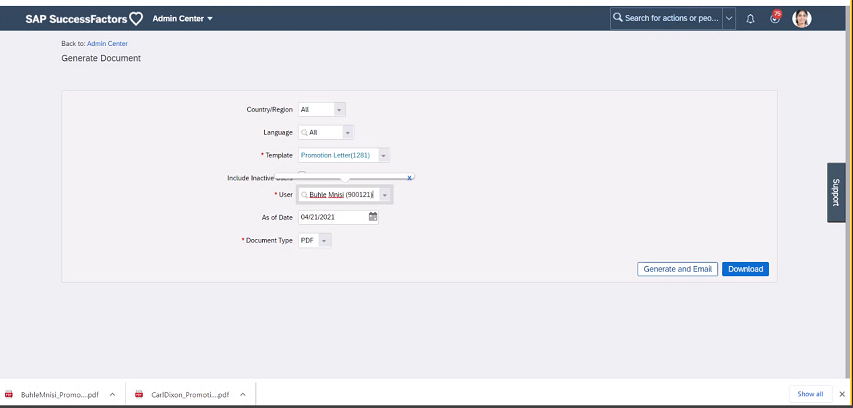
Task: Open the Support side tab
Action: tap(836, 192)
